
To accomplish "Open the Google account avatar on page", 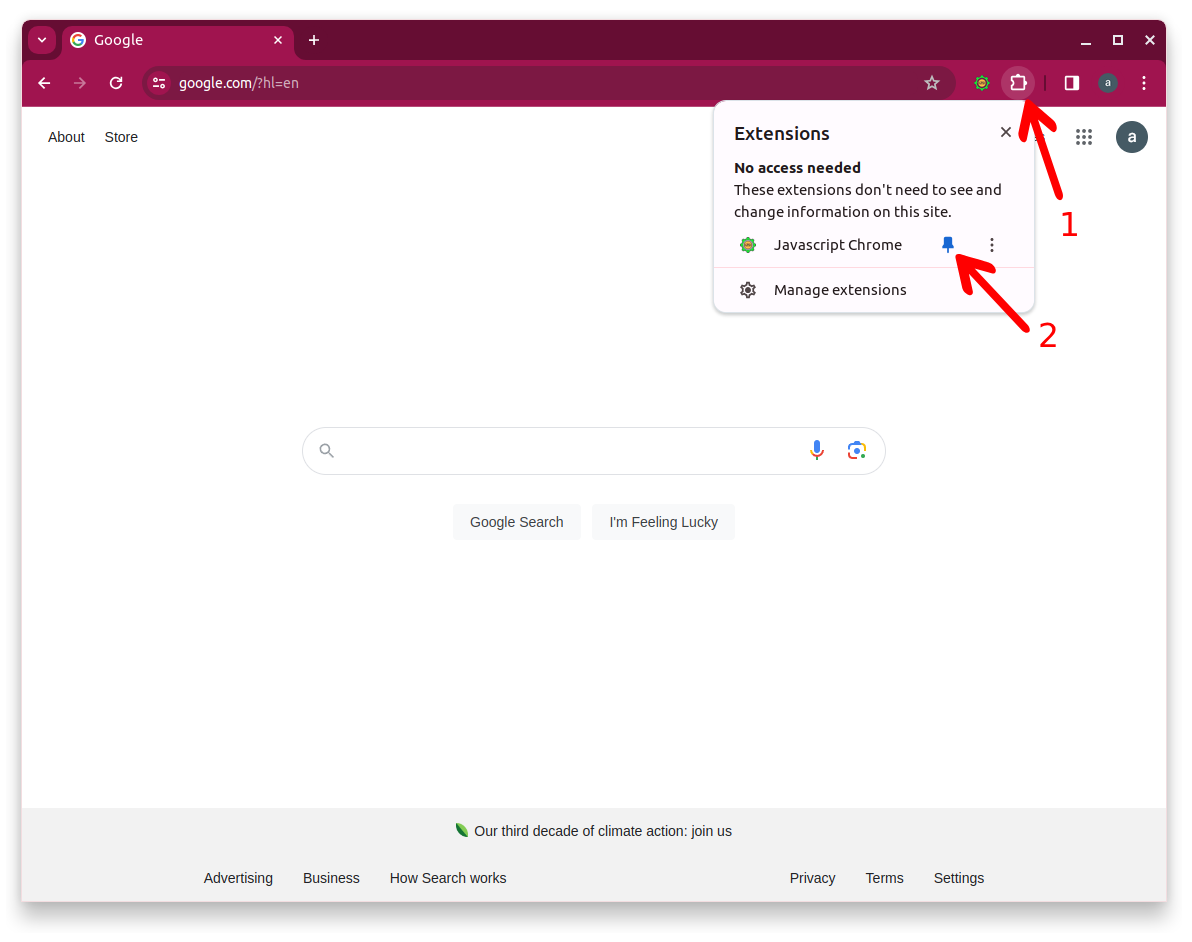I will coord(1131,137).
